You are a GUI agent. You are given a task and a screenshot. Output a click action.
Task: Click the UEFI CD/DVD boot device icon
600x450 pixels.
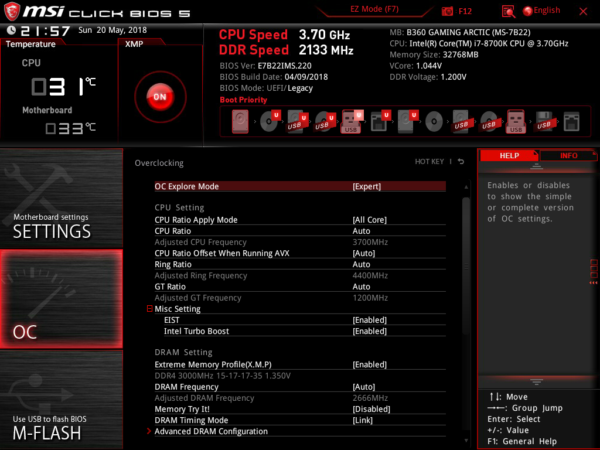coord(270,121)
